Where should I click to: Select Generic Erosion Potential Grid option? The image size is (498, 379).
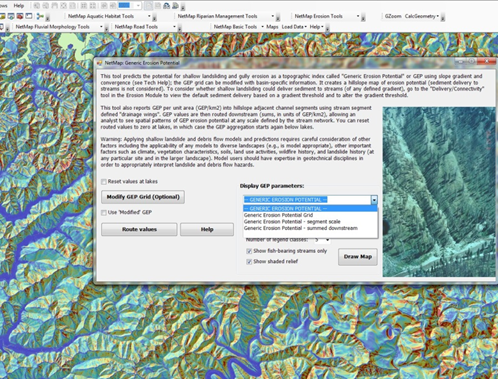pos(278,215)
